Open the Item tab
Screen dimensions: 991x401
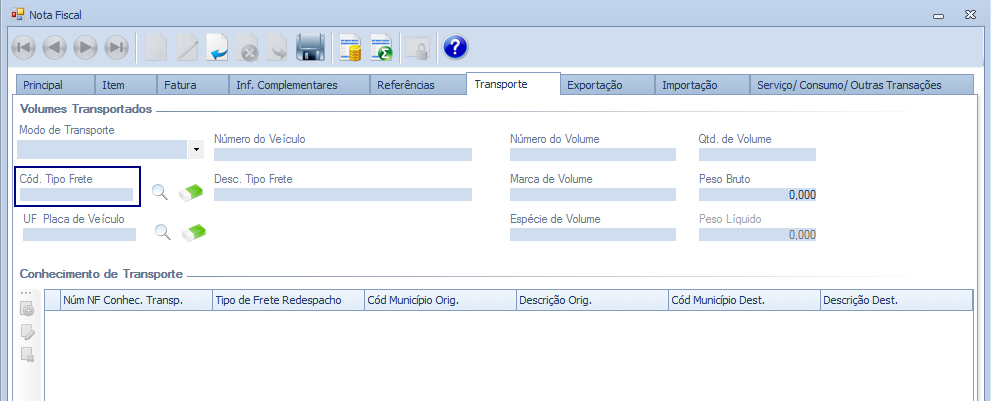[126, 85]
